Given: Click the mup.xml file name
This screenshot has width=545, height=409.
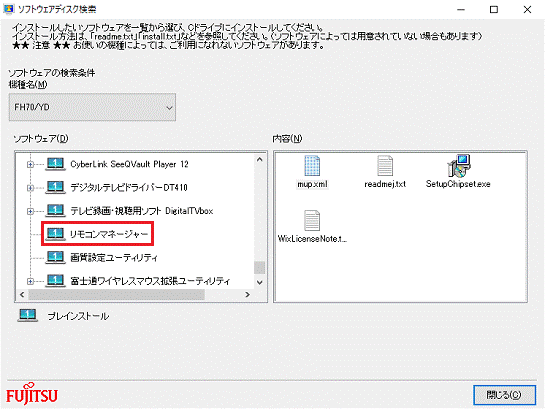Looking at the screenshot, I should [x=312, y=184].
